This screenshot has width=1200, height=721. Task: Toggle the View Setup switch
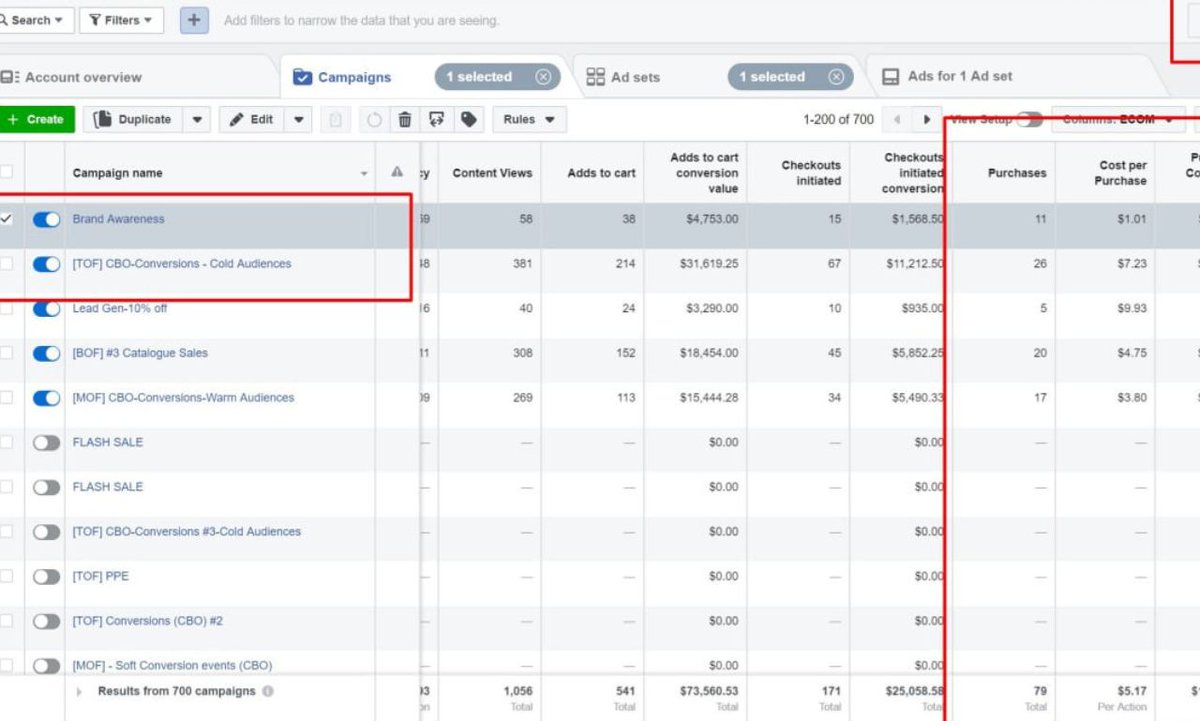coord(1028,119)
